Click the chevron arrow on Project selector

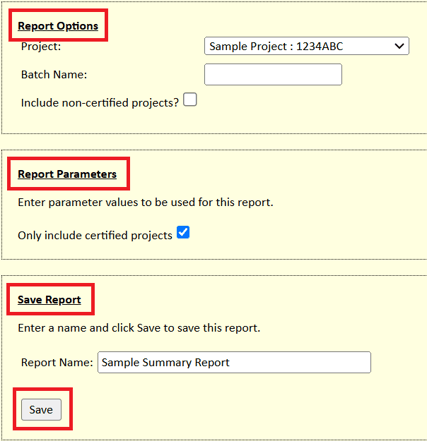pyautogui.click(x=399, y=46)
